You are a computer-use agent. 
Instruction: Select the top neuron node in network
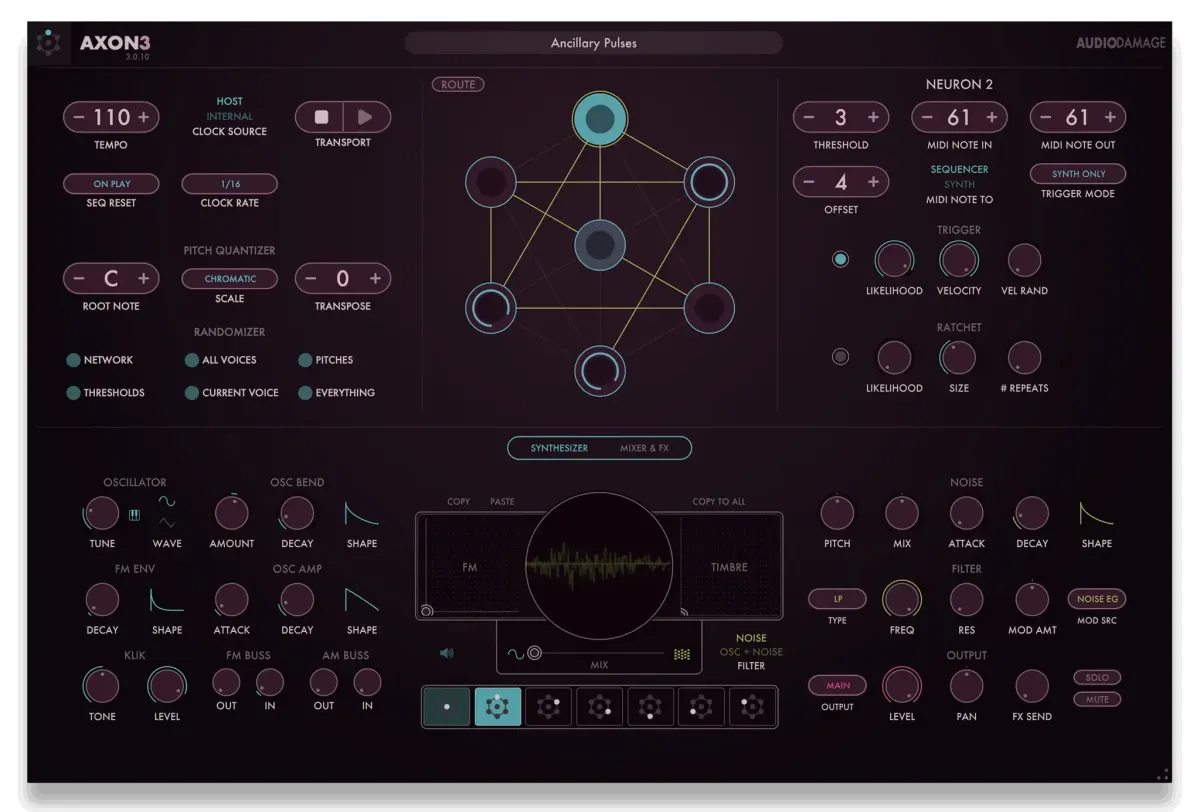599,120
